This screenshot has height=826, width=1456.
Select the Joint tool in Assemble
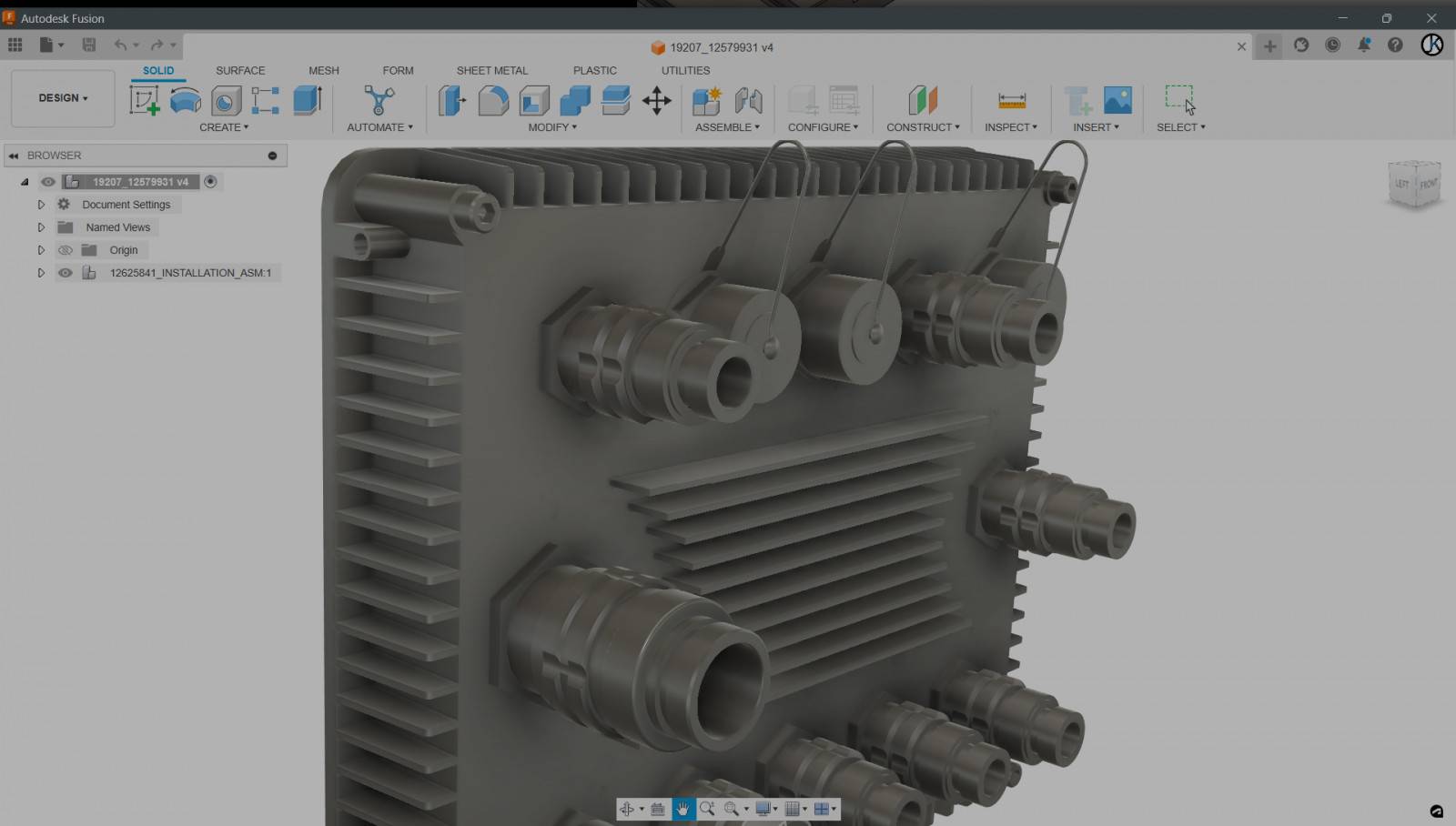[748, 100]
